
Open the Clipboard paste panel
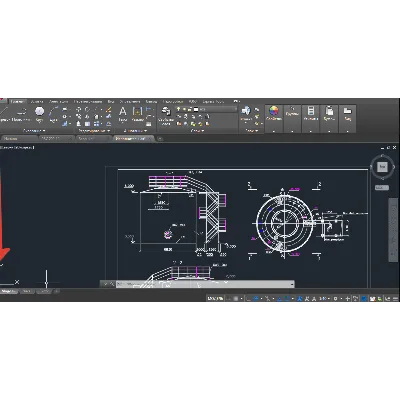[x=329, y=114]
